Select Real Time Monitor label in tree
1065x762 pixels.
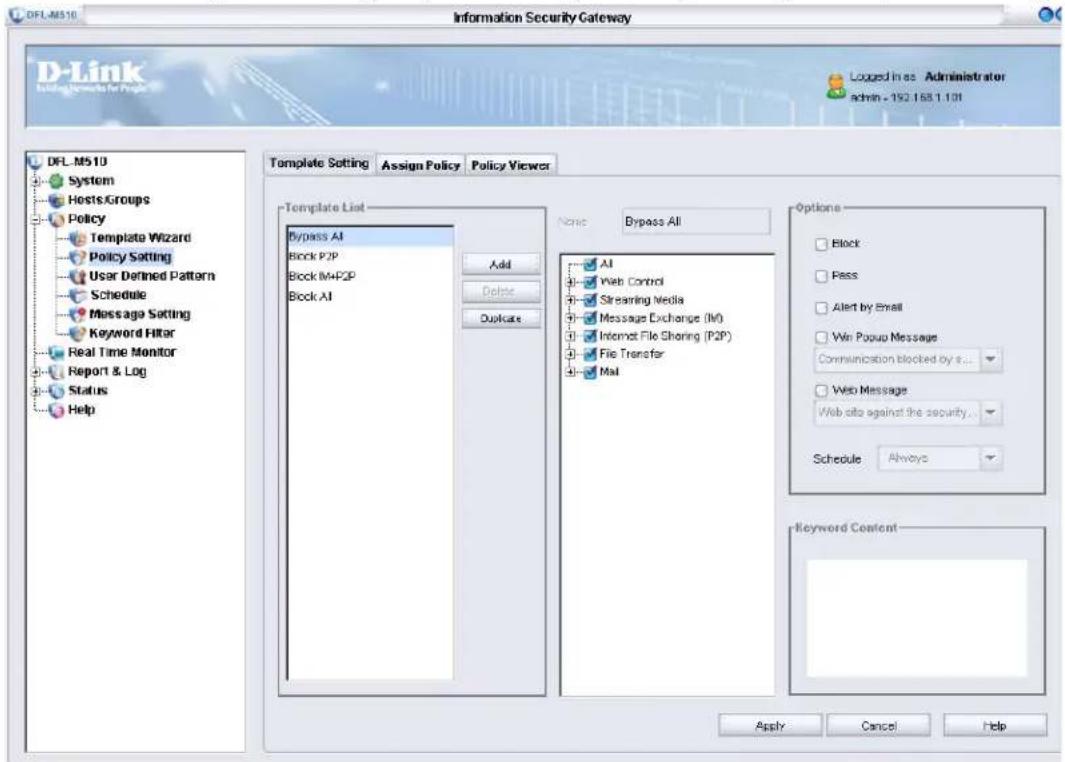122,352
